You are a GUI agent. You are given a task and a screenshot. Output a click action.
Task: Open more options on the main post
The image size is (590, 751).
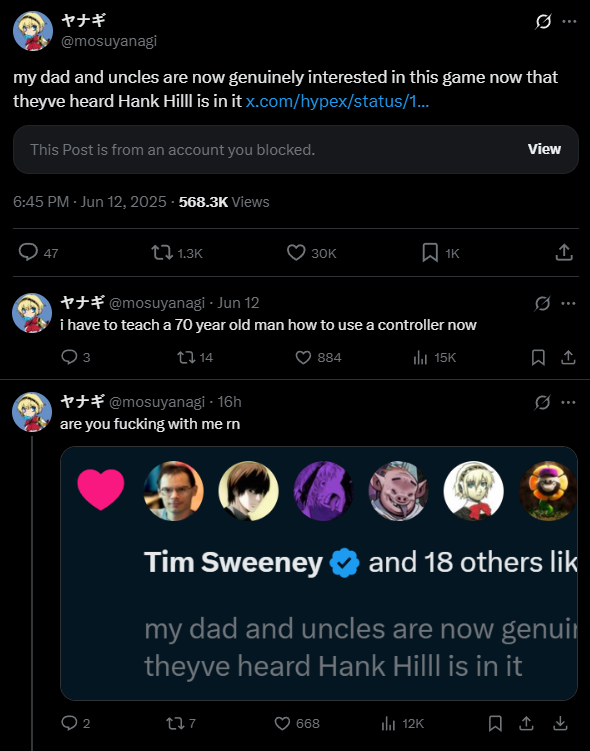click(x=569, y=22)
